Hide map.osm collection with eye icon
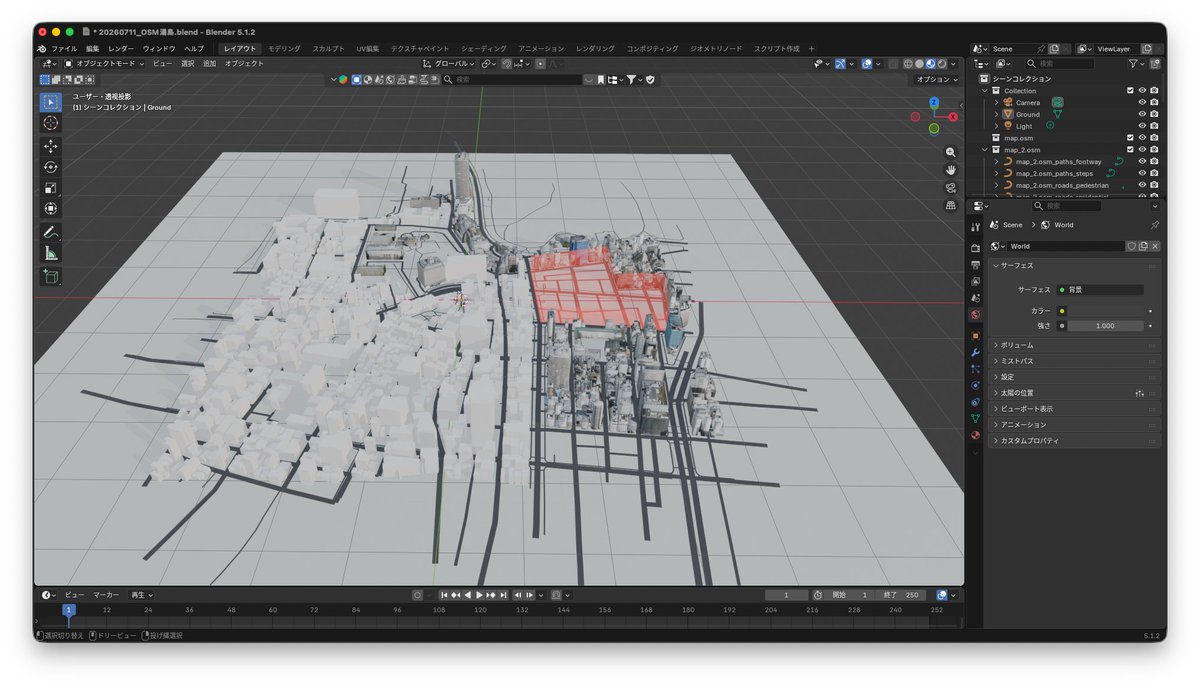Screen dimensions: 1200x686 (1142, 138)
